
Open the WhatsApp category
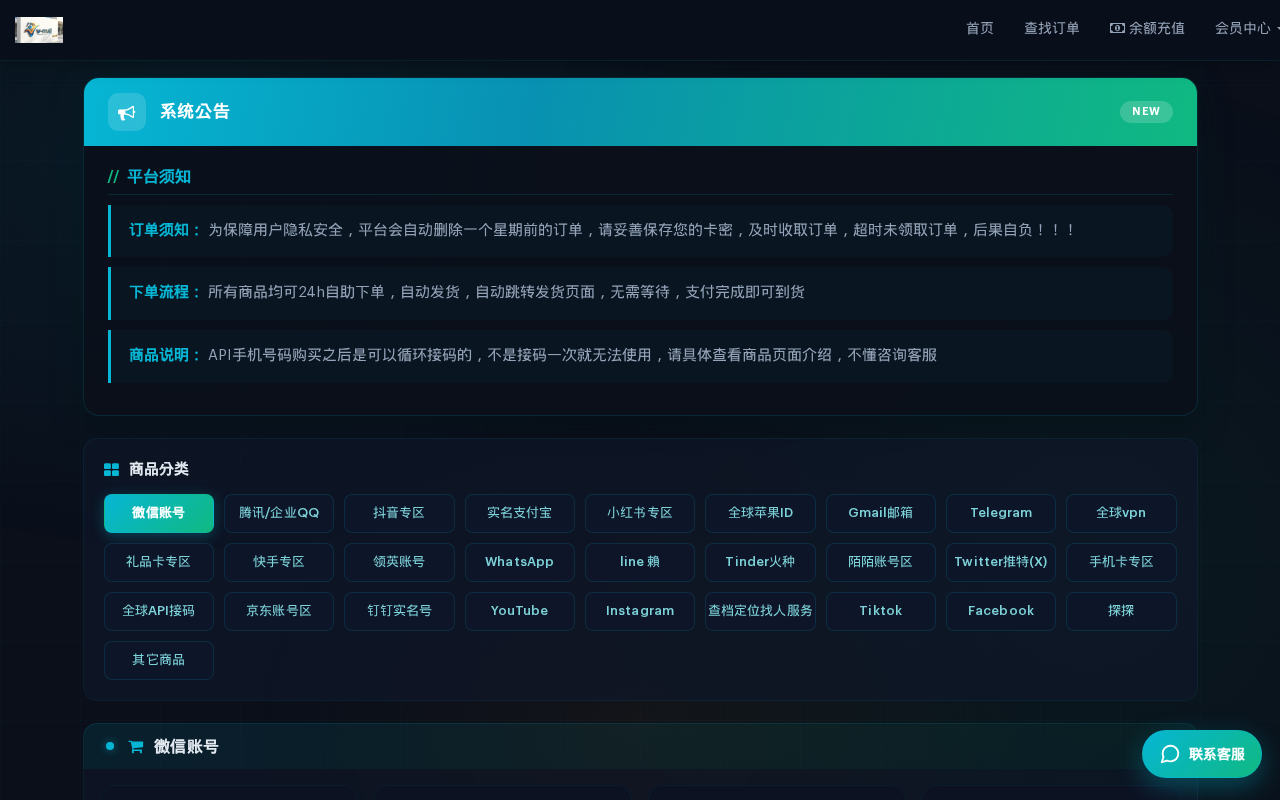(x=520, y=562)
